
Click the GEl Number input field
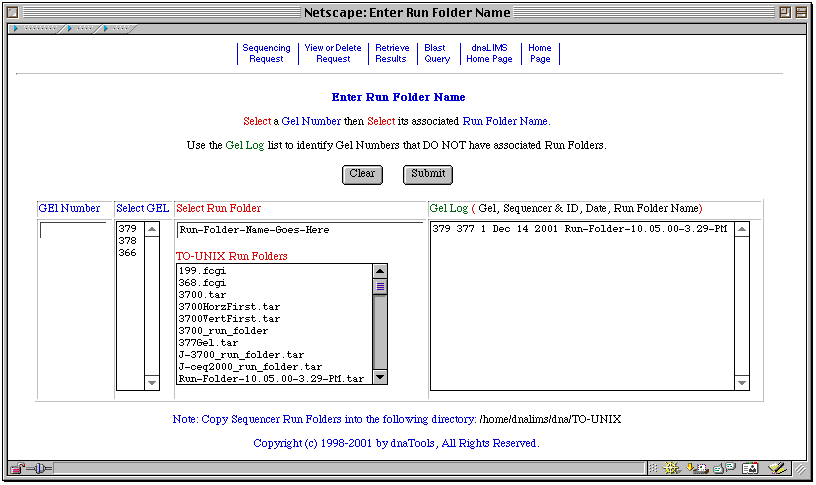click(73, 230)
